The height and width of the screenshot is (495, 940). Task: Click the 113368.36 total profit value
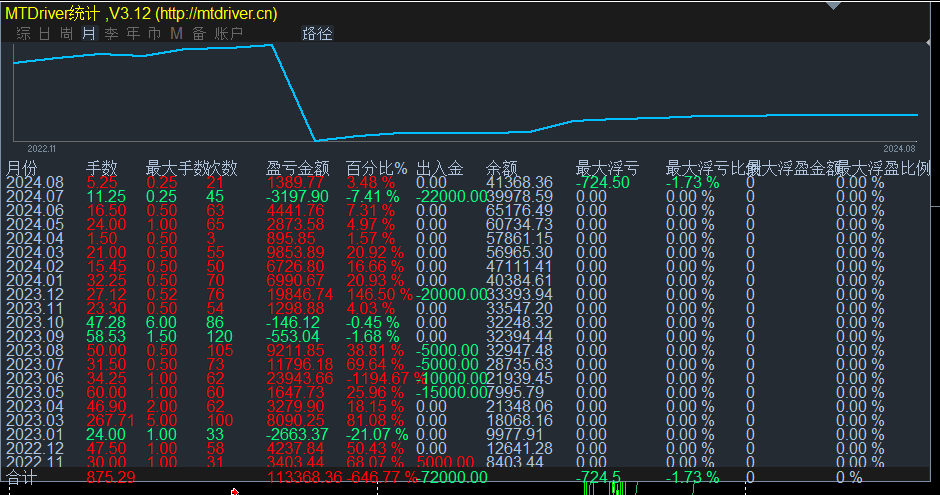[x=305, y=478]
